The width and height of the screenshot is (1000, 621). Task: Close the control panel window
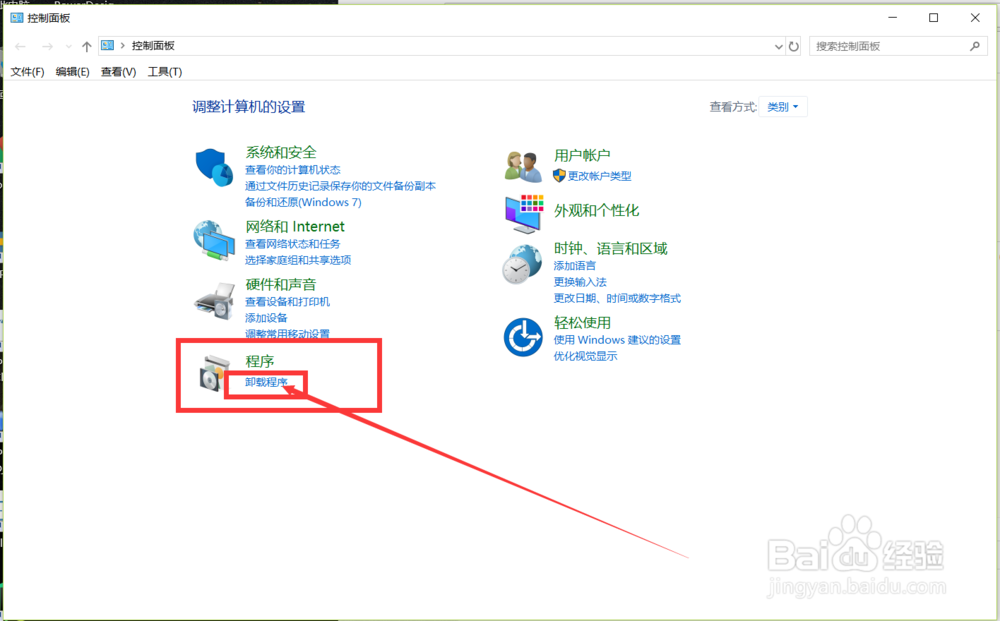[975, 18]
